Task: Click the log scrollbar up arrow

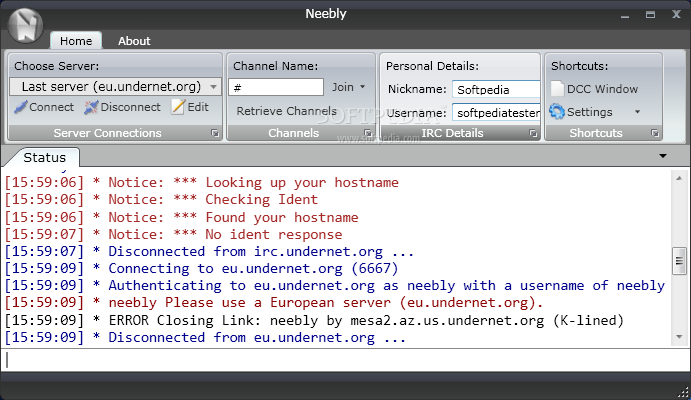Action: pos(679,178)
